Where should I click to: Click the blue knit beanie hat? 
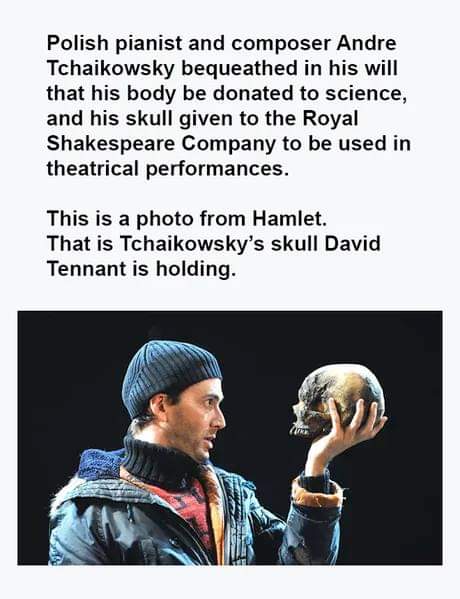click(171, 377)
